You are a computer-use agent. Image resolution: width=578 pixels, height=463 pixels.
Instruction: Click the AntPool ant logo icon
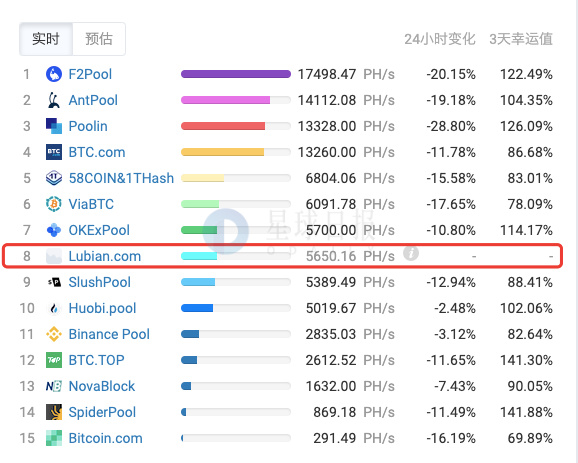(54, 100)
